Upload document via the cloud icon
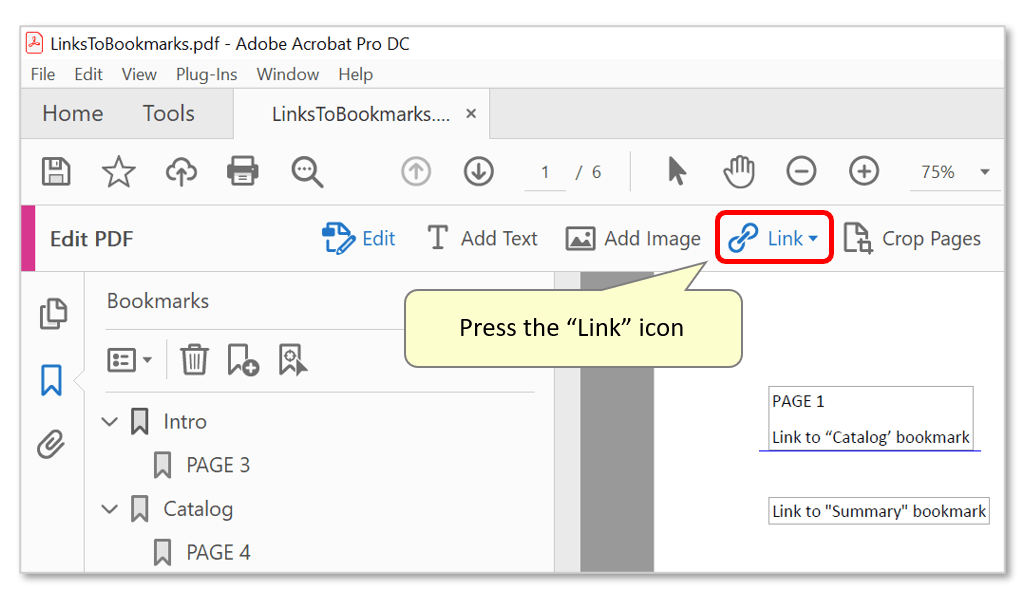 181,171
